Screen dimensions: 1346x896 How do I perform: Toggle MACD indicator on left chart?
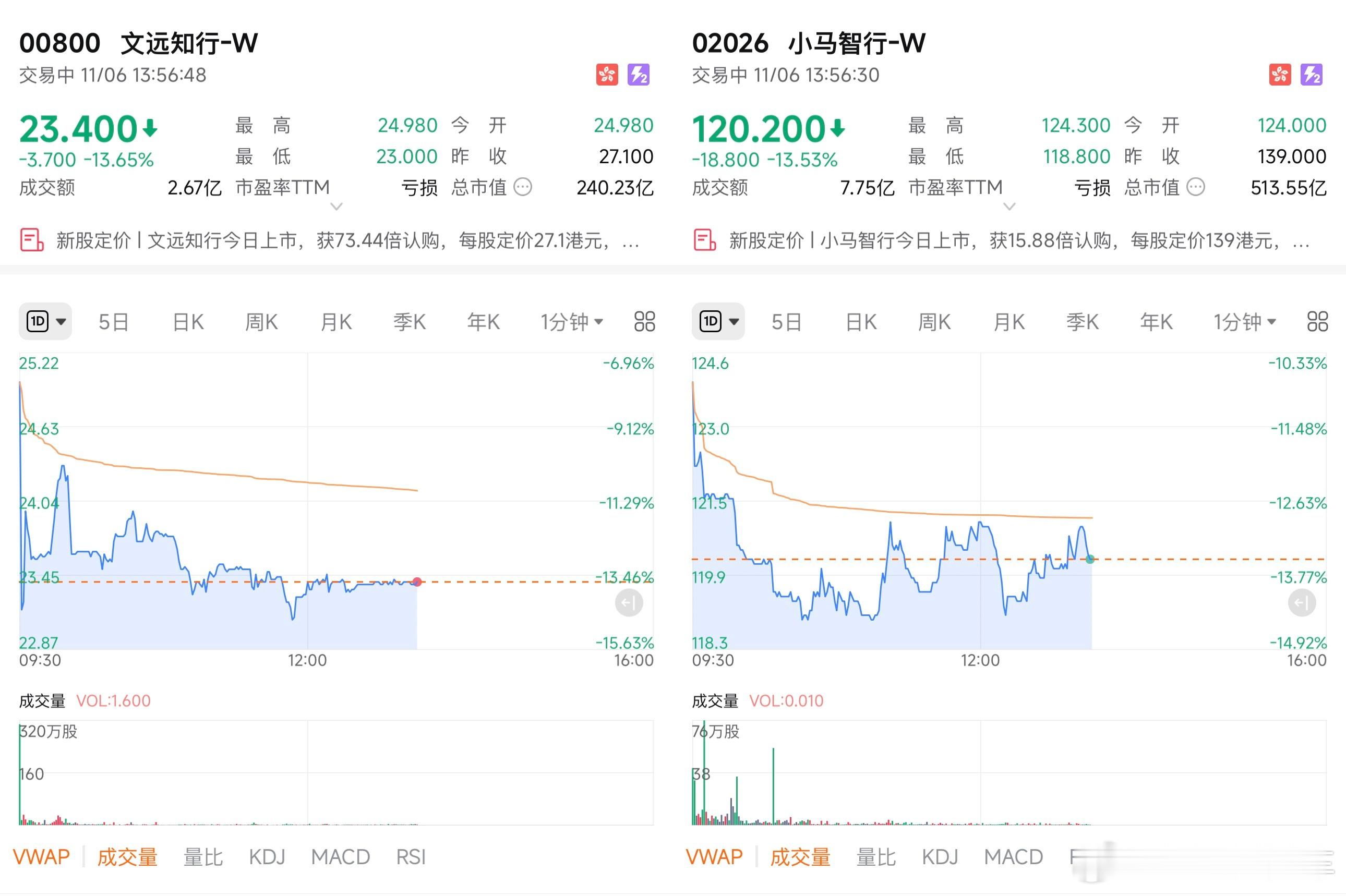pos(340,856)
